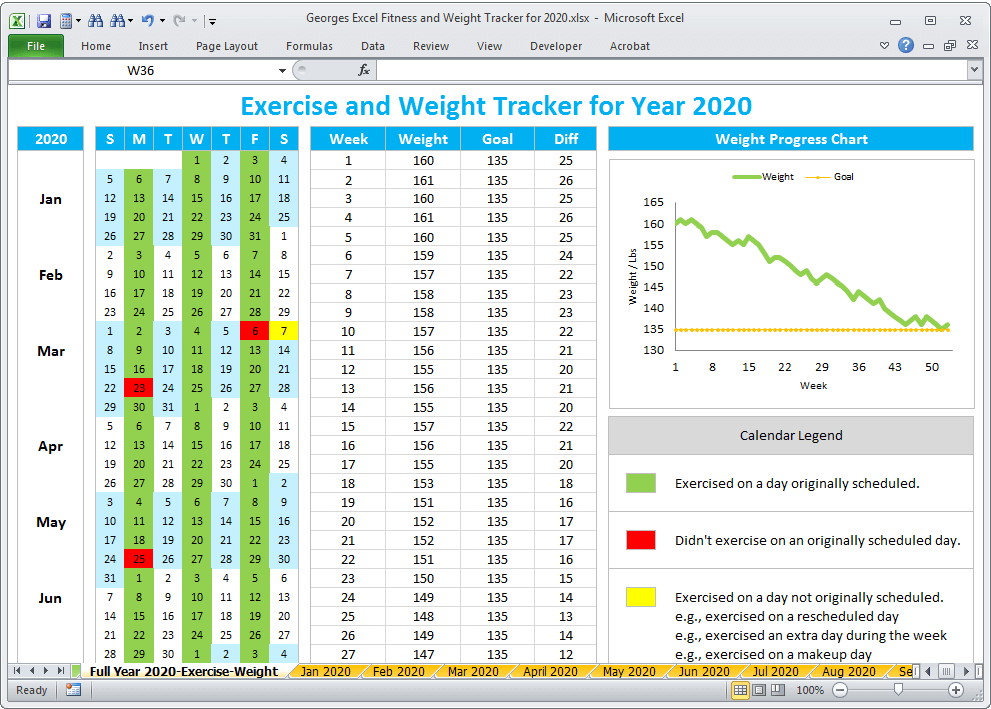Open Microsoft Excel Help question mark
Screen dimensions: 991x709
[x=905, y=45]
